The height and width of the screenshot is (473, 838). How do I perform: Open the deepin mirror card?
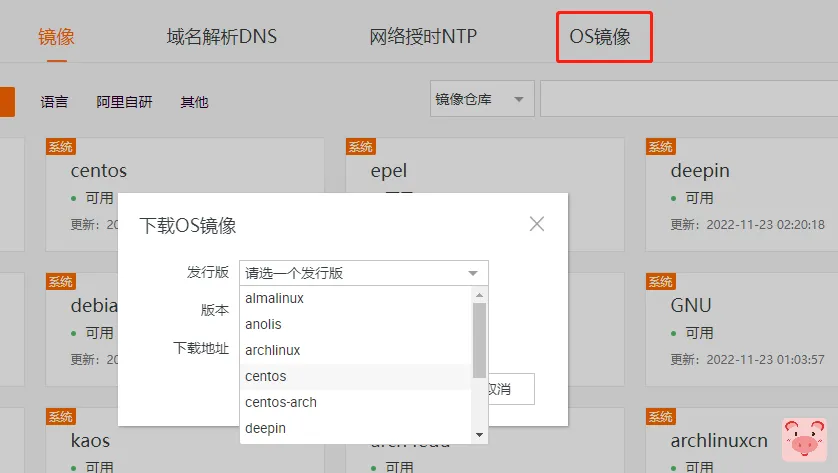[742, 195]
